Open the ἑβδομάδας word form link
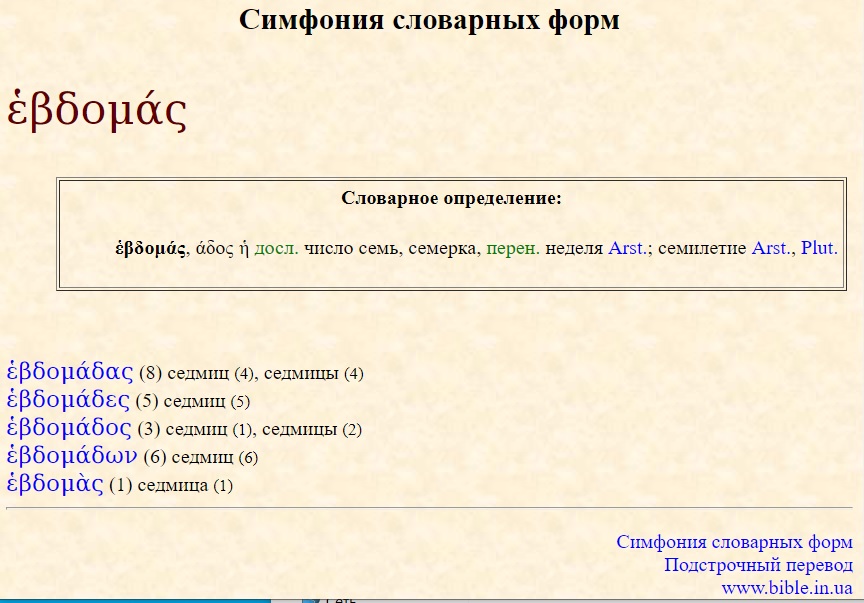Image resolution: width=864 pixels, height=603 pixels. [70, 372]
